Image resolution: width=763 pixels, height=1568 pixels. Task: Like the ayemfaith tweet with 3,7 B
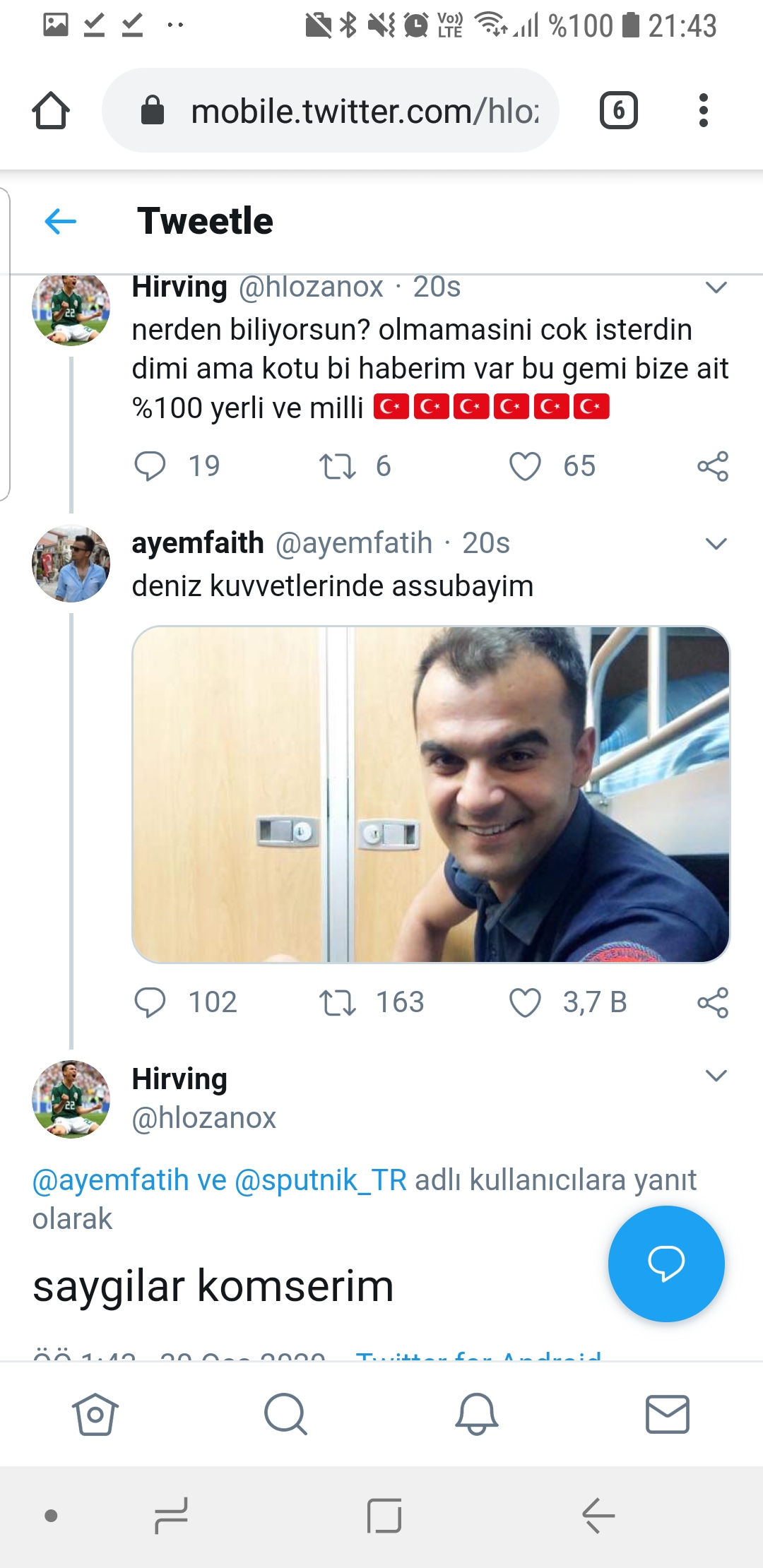[525, 1003]
